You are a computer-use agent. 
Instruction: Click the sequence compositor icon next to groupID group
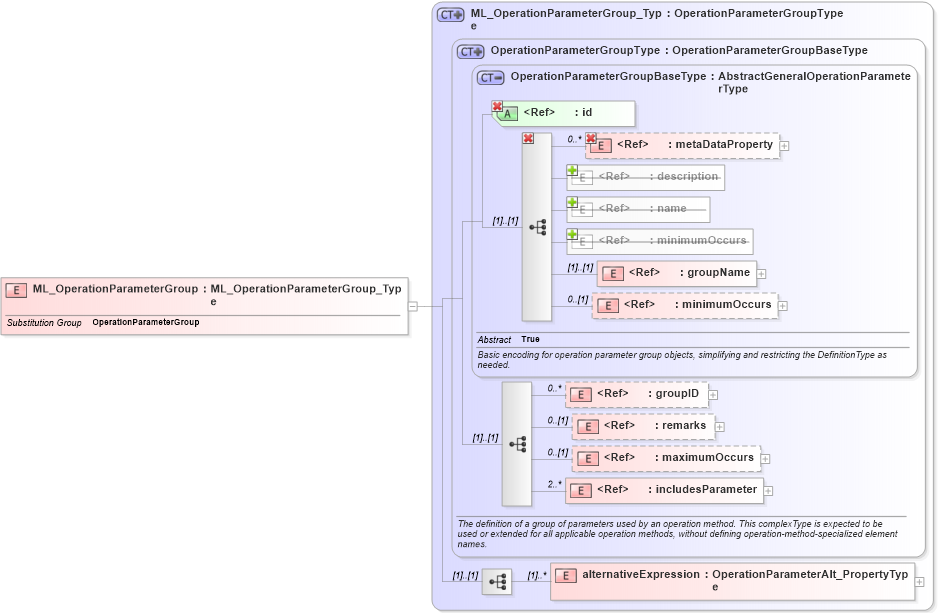click(519, 442)
